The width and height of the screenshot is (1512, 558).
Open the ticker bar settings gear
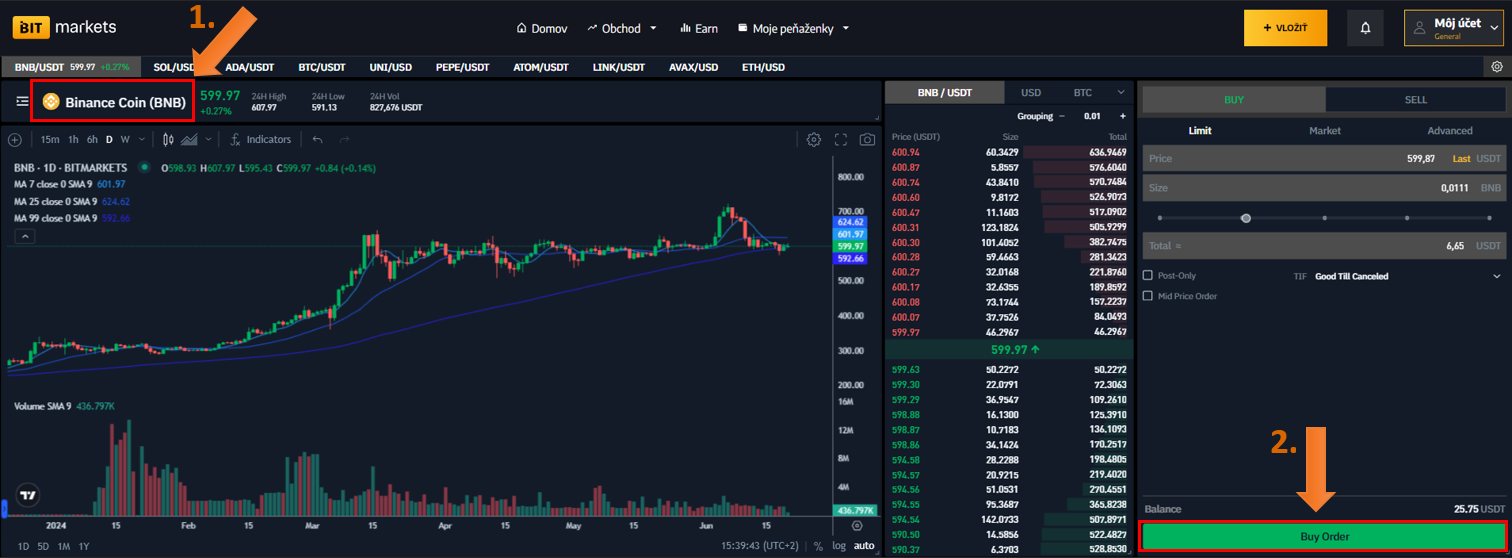1497,67
